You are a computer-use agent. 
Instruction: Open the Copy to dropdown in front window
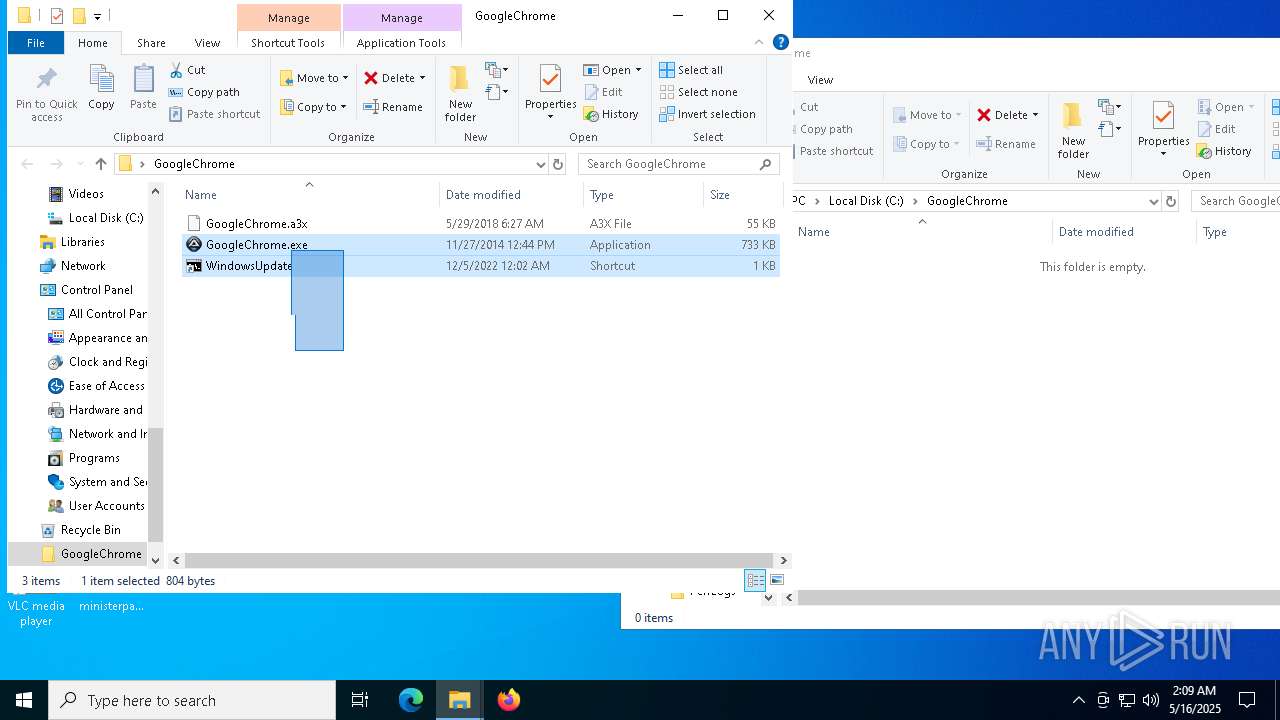point(313,107)
